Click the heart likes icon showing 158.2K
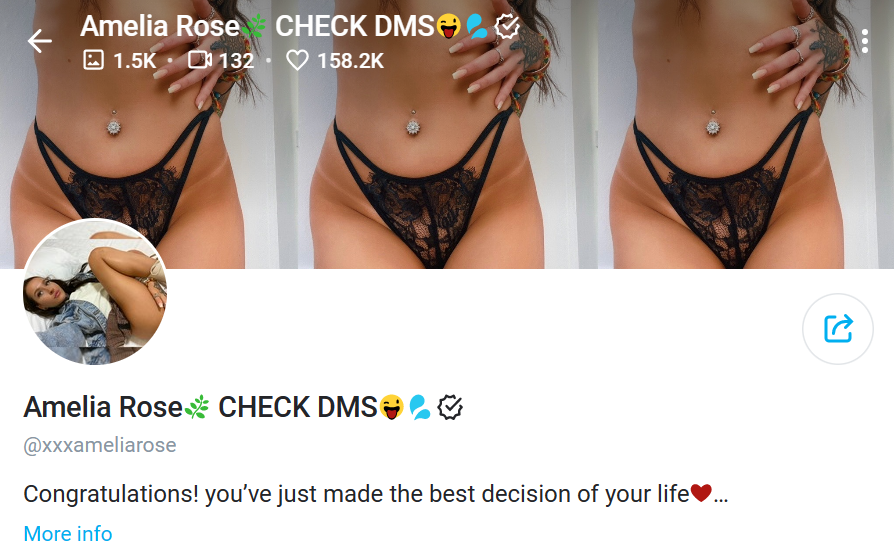The width and height of the screenshot is (894, 556). pos(297,60)
